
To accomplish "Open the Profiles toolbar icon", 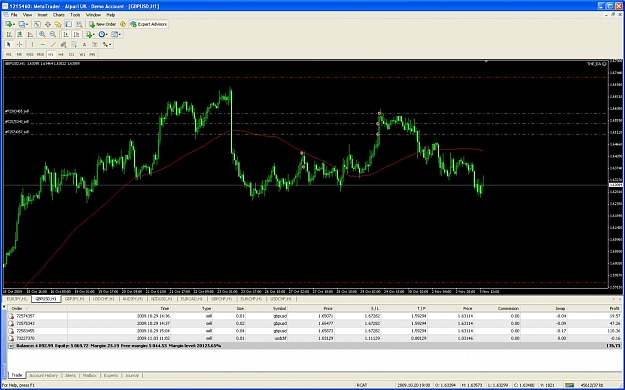I will 22,24.
